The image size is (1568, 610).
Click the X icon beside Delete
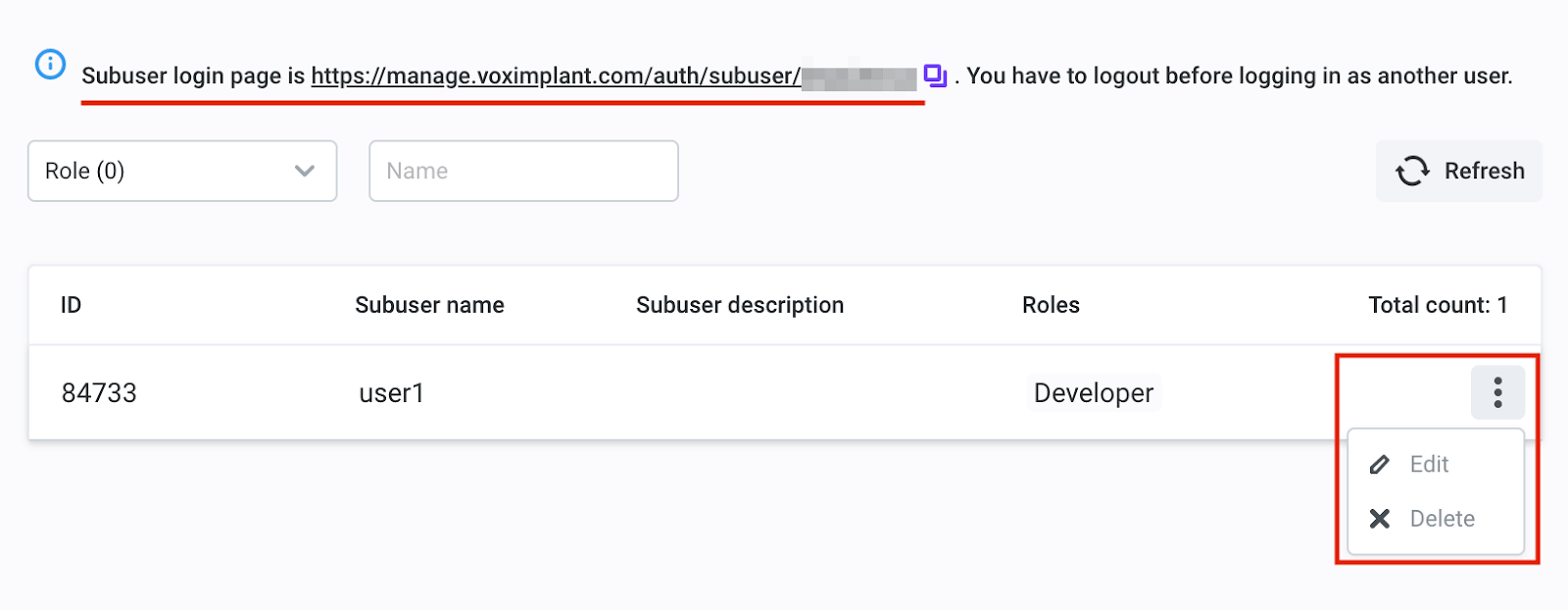(x=1381, y=518)
